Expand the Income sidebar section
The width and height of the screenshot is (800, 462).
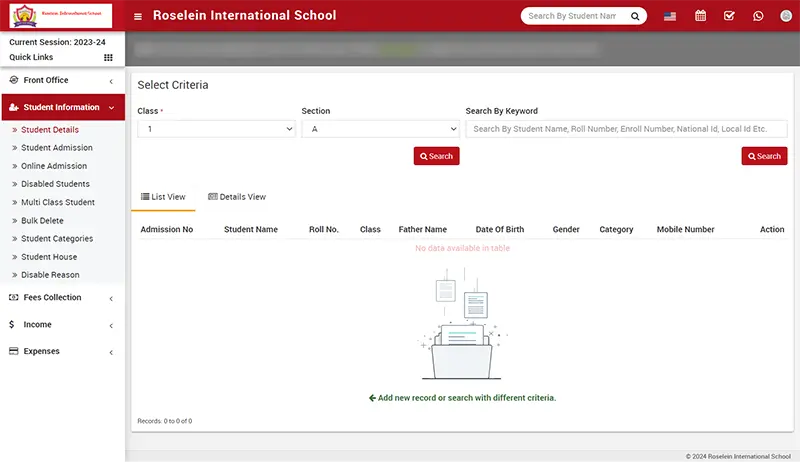62,325
